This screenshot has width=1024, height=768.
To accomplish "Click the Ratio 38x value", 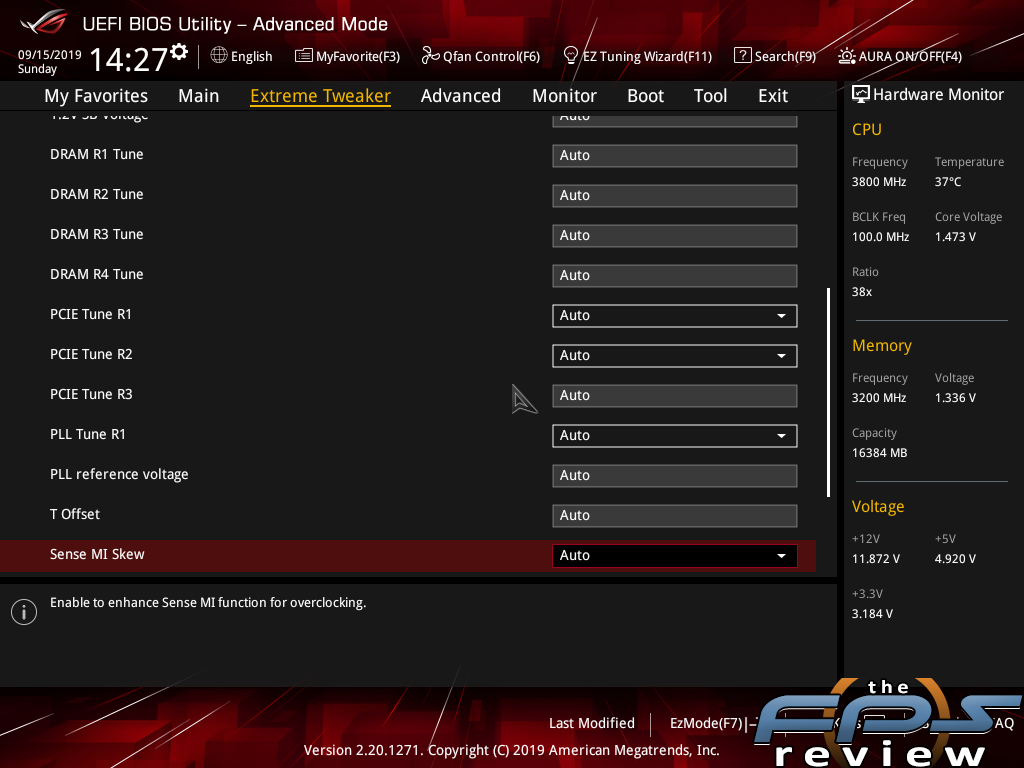I will tap(862, 291).
